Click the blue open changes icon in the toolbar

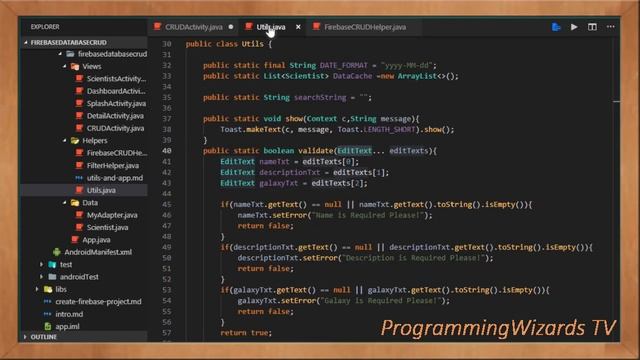point(556,27)
